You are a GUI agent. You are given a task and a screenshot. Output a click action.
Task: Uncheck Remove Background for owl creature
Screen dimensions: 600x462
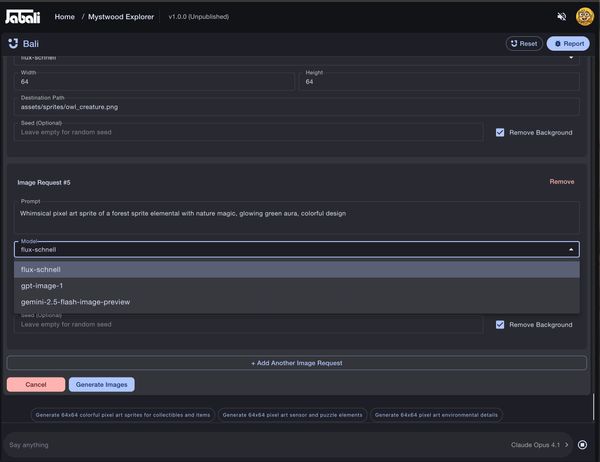[x=501, y=132]
